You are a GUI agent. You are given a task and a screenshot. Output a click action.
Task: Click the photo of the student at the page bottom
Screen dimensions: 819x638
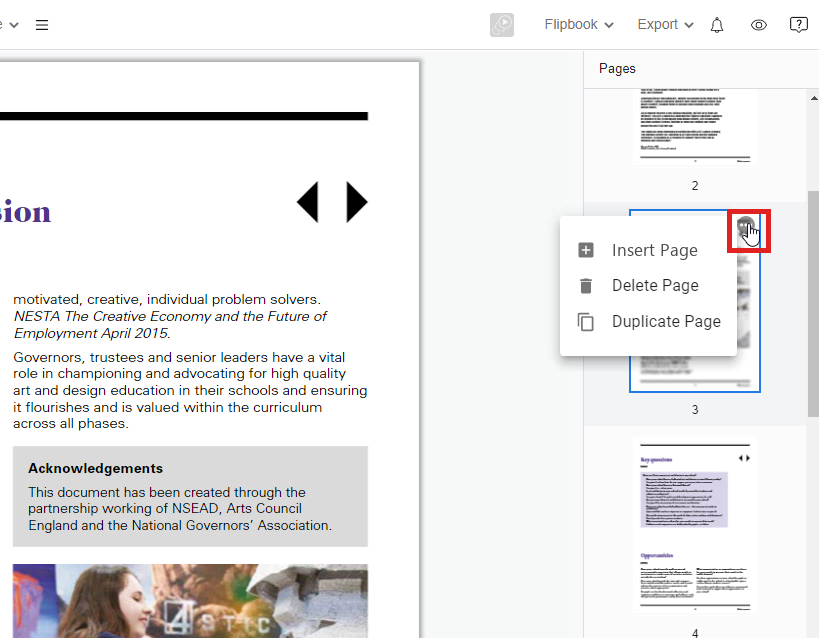[190, 601]
